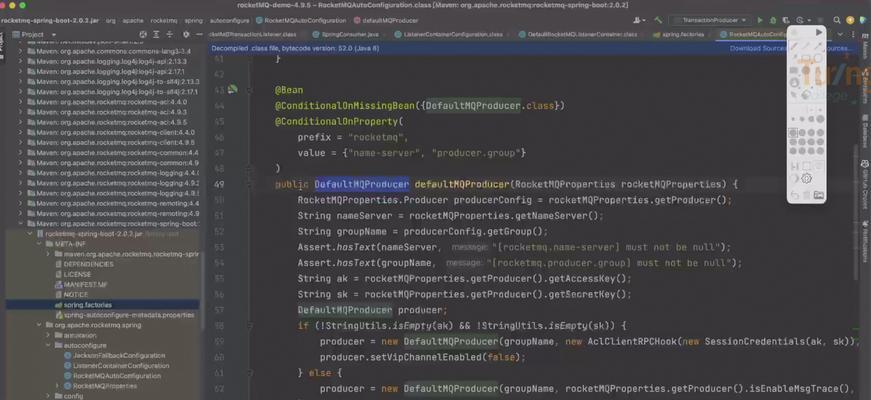Click the gutter bean icon at line 43

tap(233, 89)
